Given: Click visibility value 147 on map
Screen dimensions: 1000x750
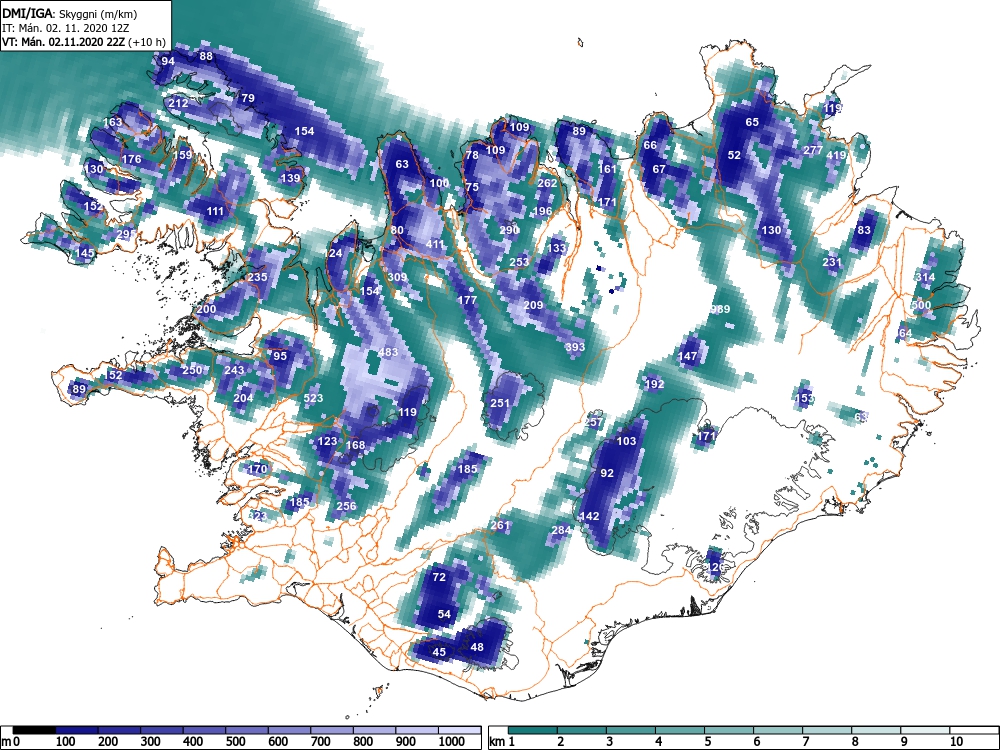Looking at the screenshot, I should point(688,357).
